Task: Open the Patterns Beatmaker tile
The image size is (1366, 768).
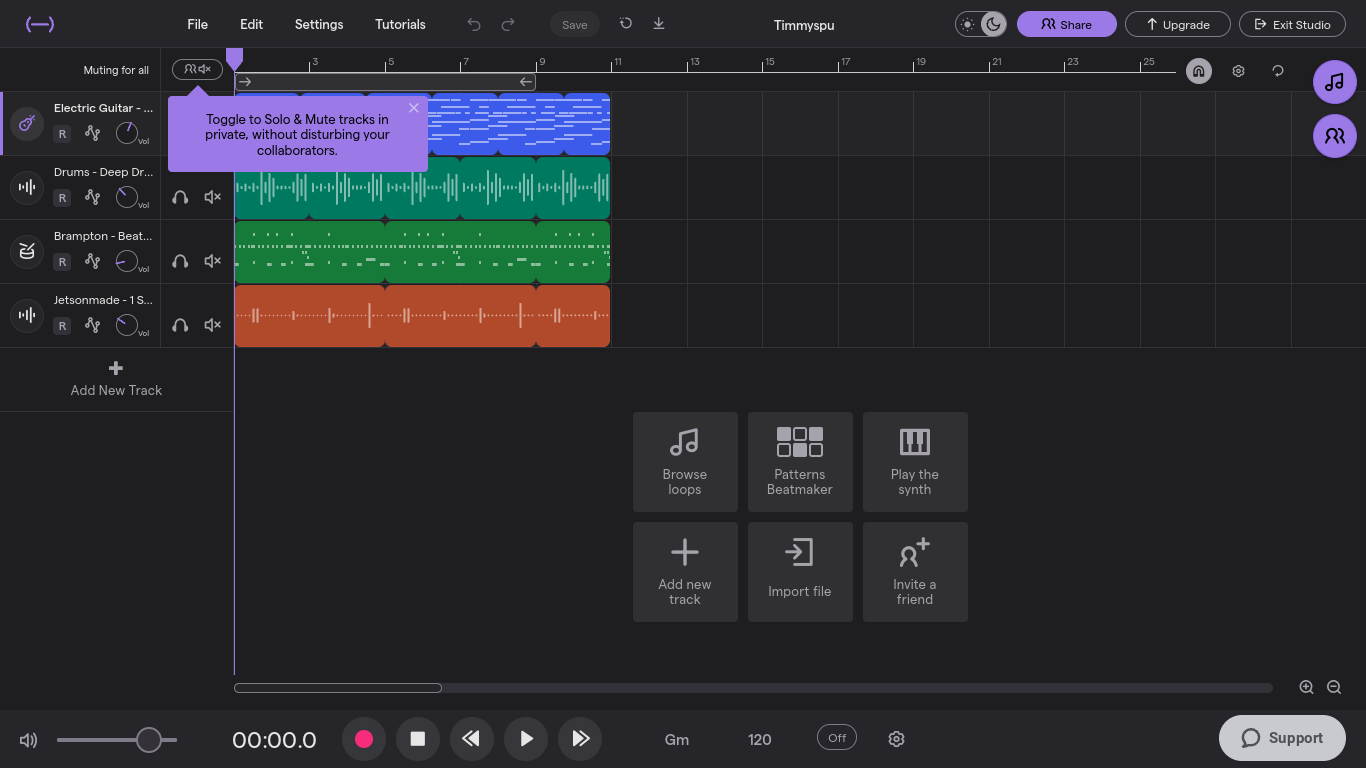Action: pos(800,462)
